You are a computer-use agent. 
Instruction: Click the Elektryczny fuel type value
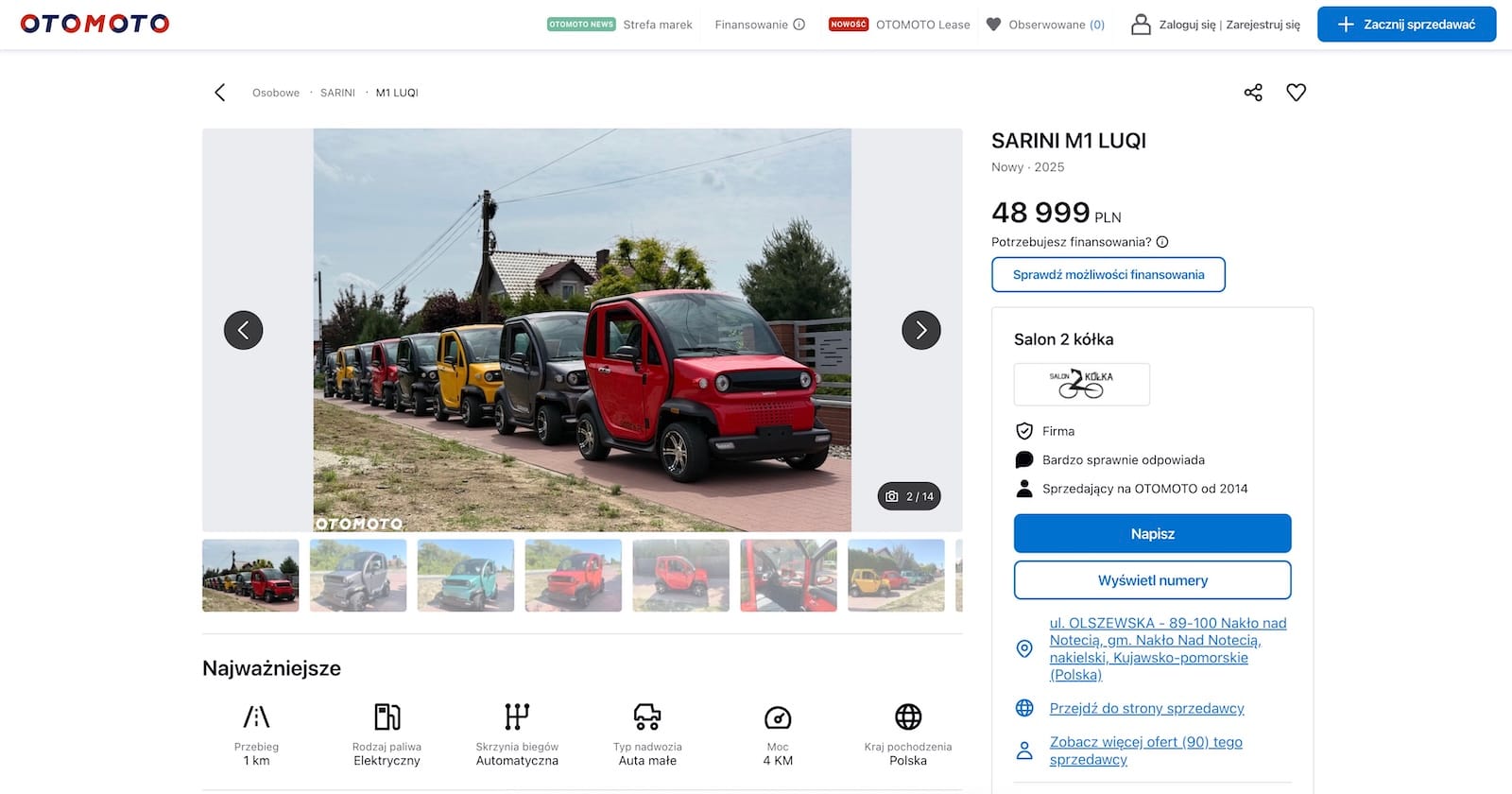point(387,761)
